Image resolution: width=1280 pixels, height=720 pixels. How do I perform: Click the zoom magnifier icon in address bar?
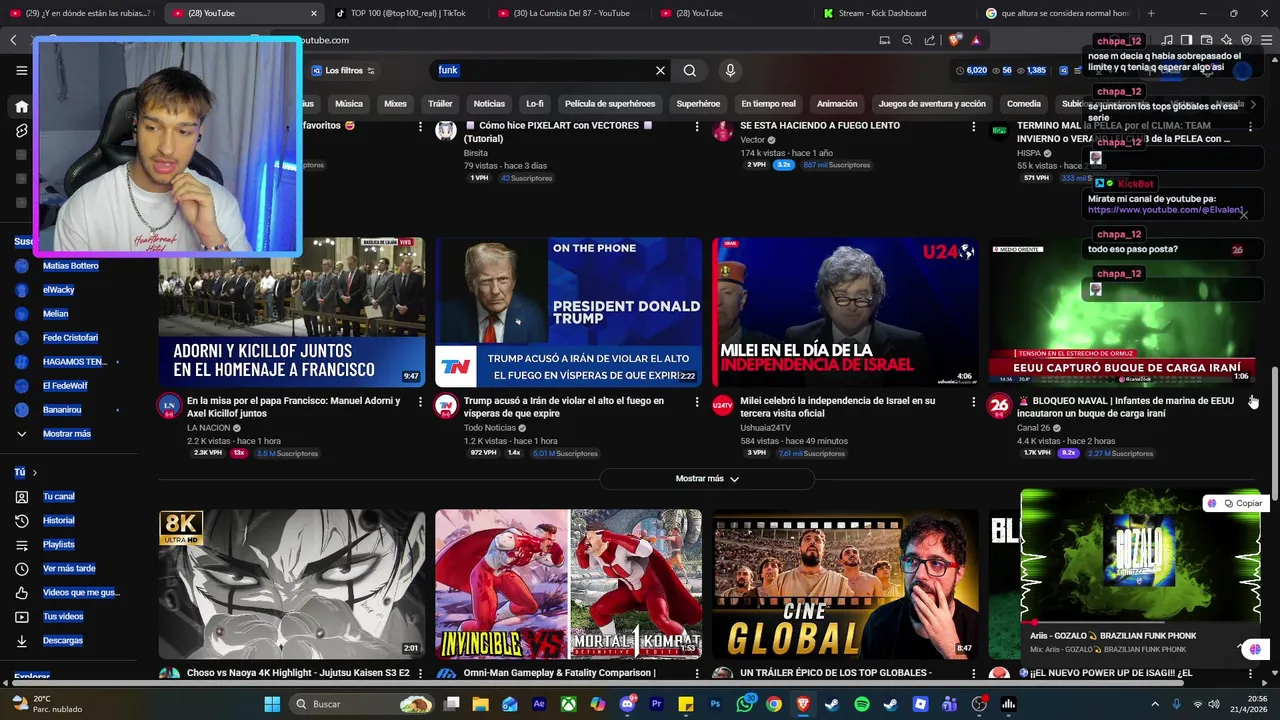[907, 40]
